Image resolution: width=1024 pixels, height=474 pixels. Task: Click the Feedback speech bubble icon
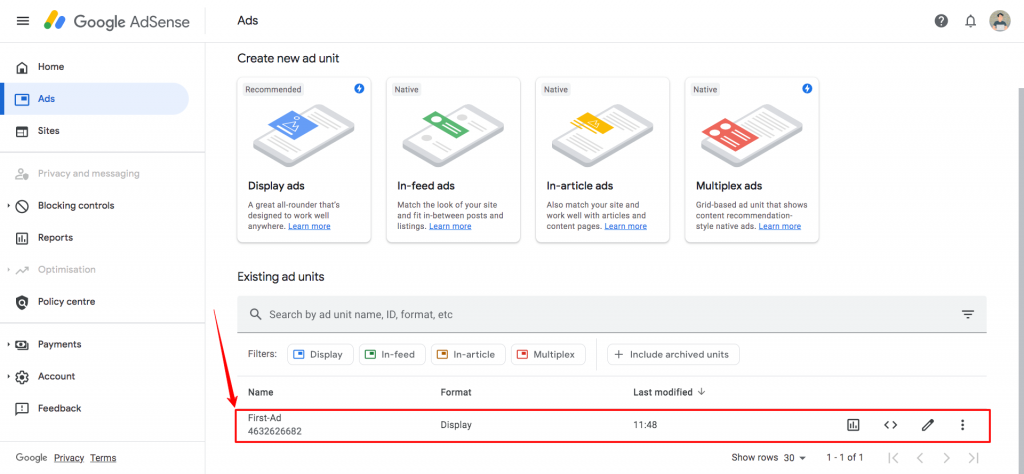click(x=22, y=409)
